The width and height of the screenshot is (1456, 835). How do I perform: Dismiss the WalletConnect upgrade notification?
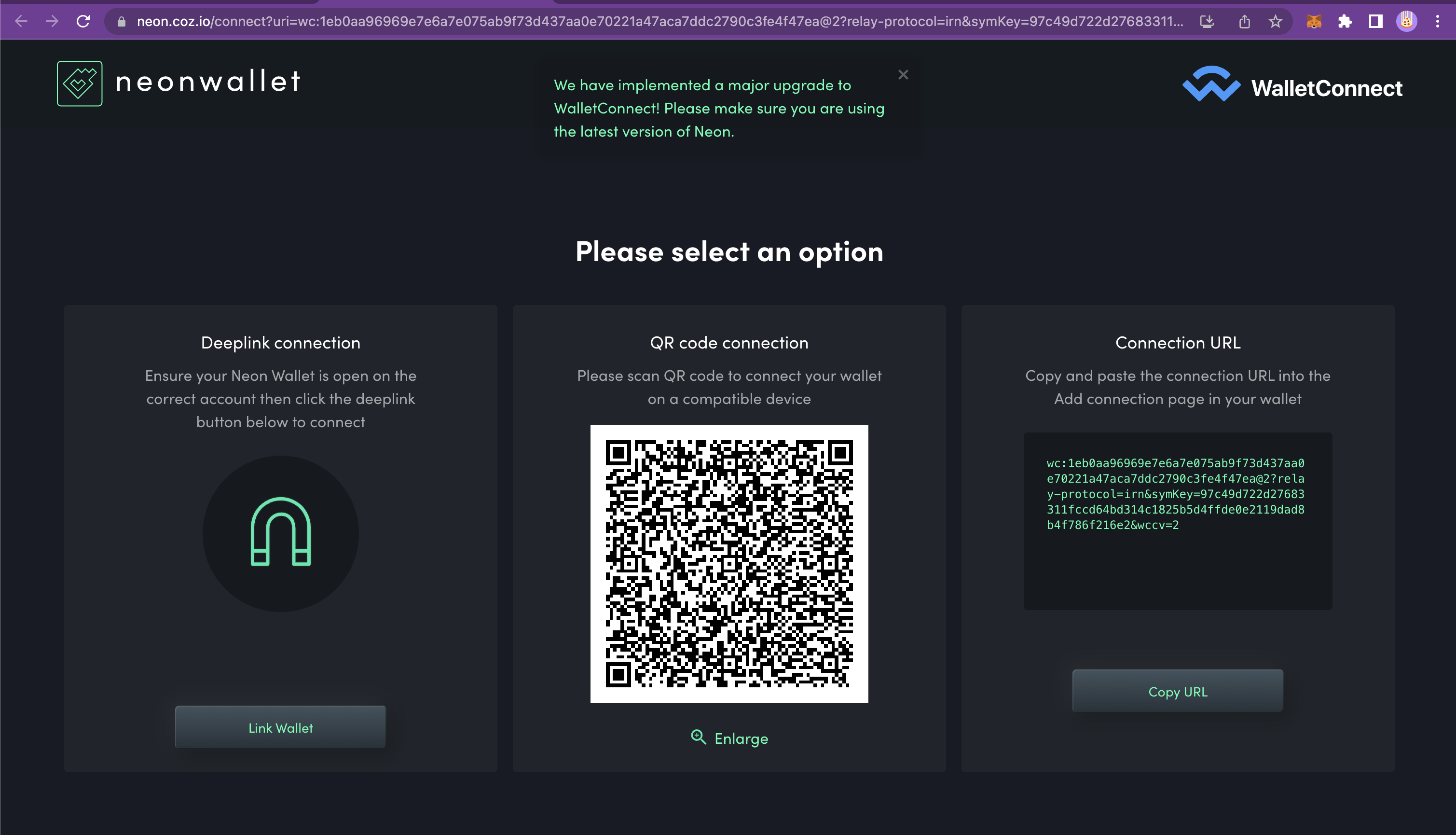(904, 74)
